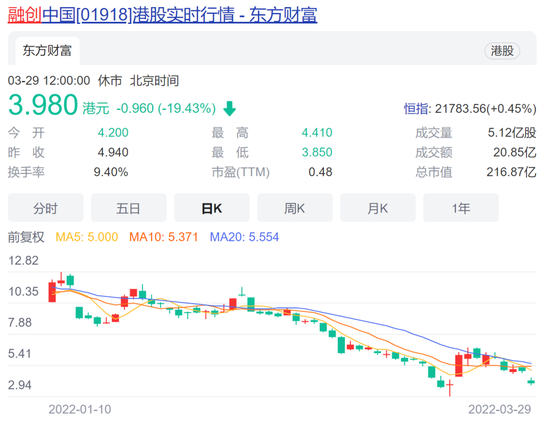
Task: Click the 市盈(TTM) label
Action: 241,172
